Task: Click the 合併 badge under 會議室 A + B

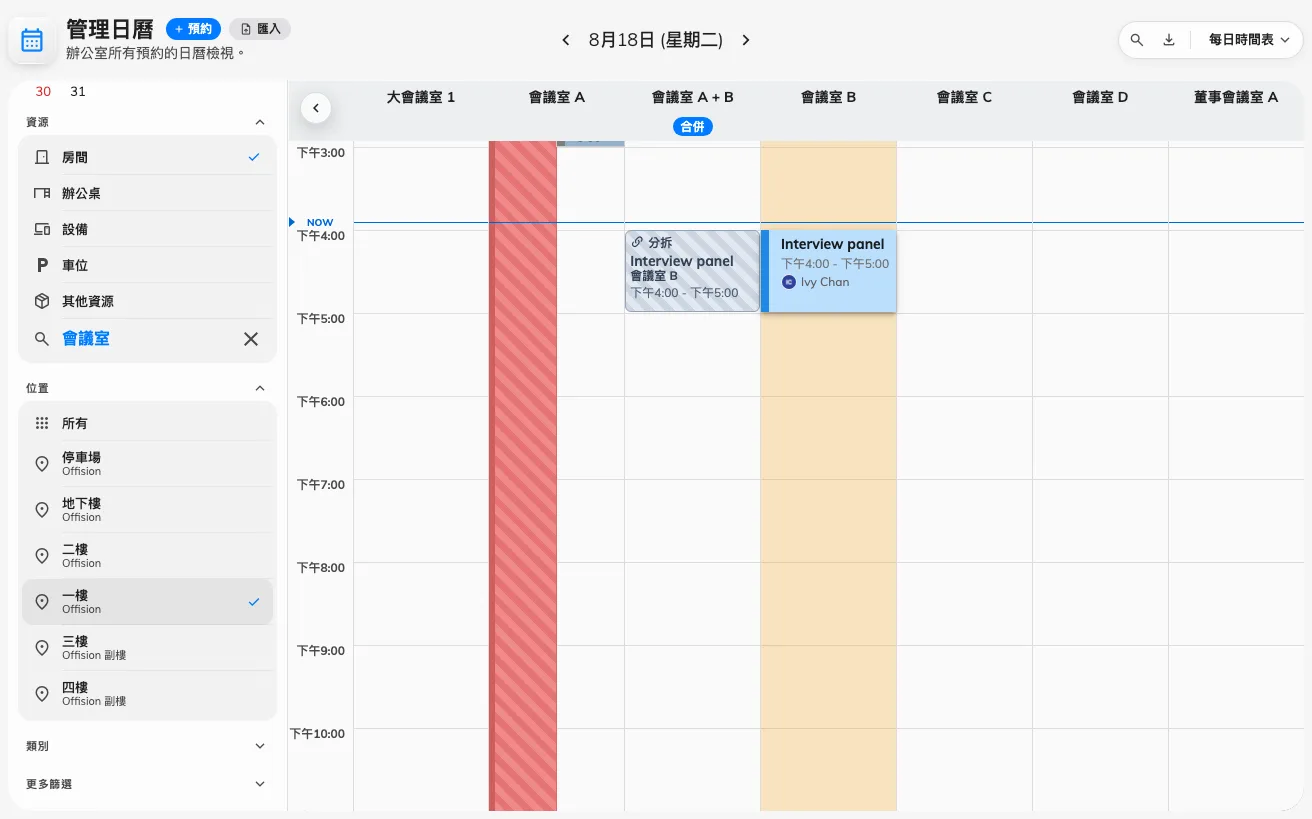Action: pos(692,126)
